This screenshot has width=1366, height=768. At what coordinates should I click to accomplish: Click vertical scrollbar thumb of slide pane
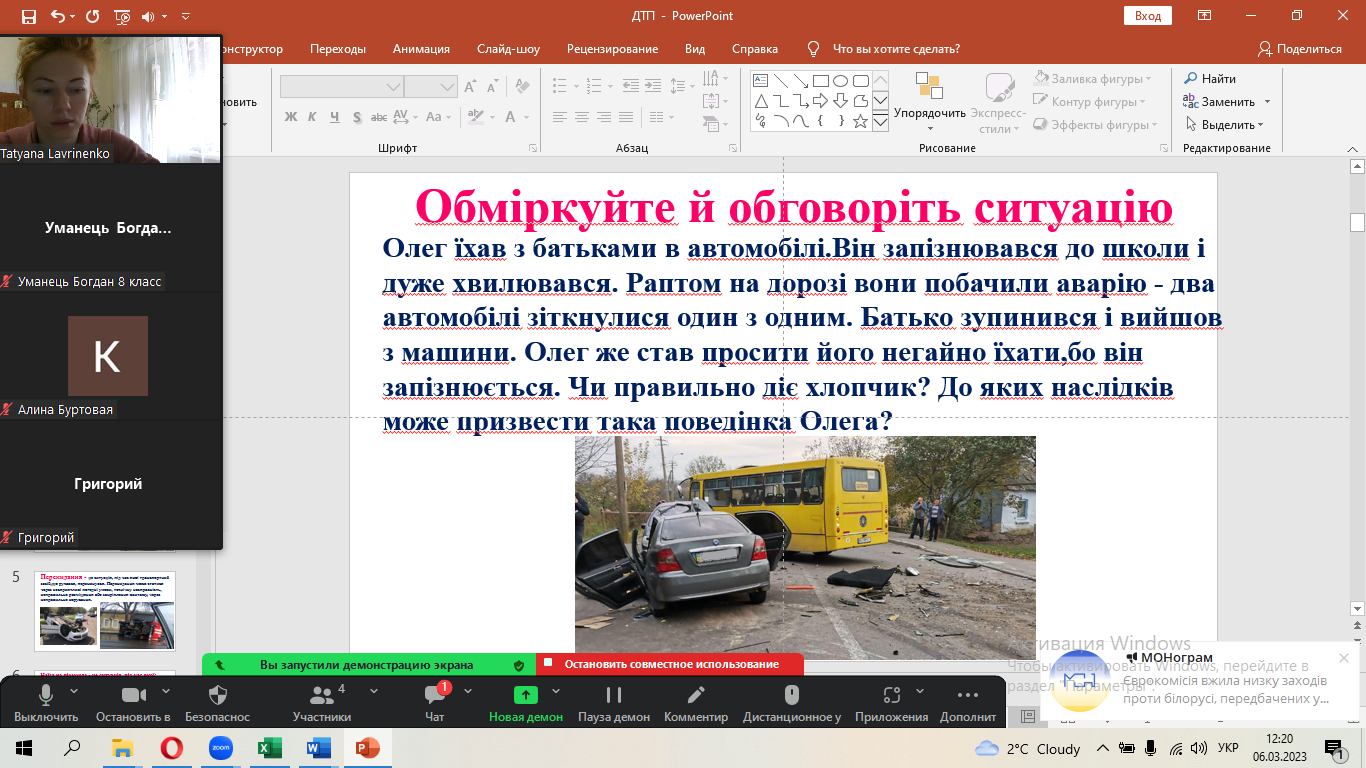pyautogui.click(x=1357, y=222)
